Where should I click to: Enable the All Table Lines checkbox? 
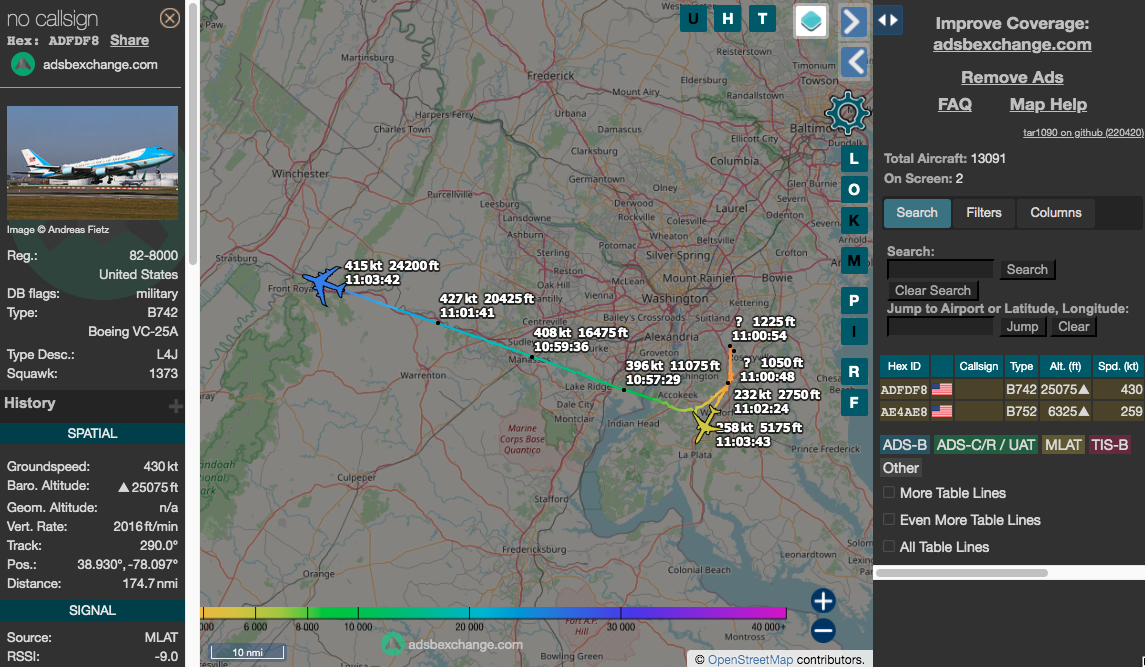(889, 546)
